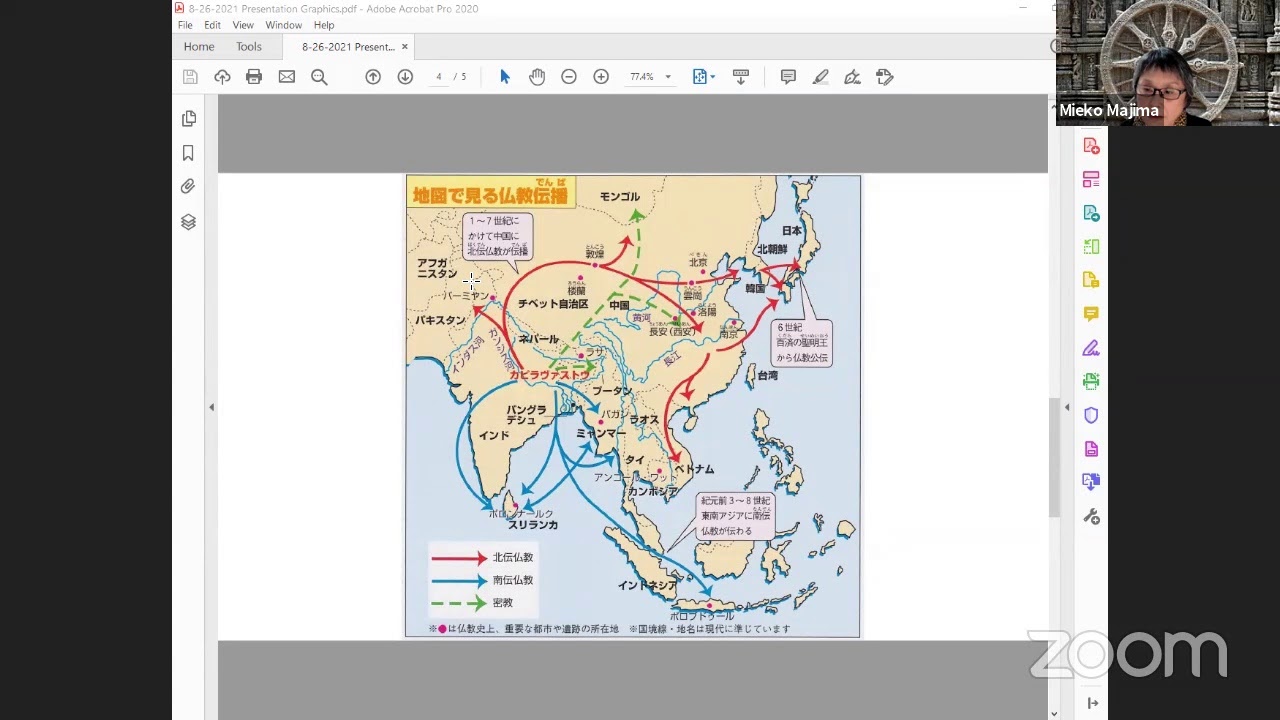Image resolution: width=1280 pixels, height=720 pixels.
Task: Add a sticky note comment
Action: (788, 77)
